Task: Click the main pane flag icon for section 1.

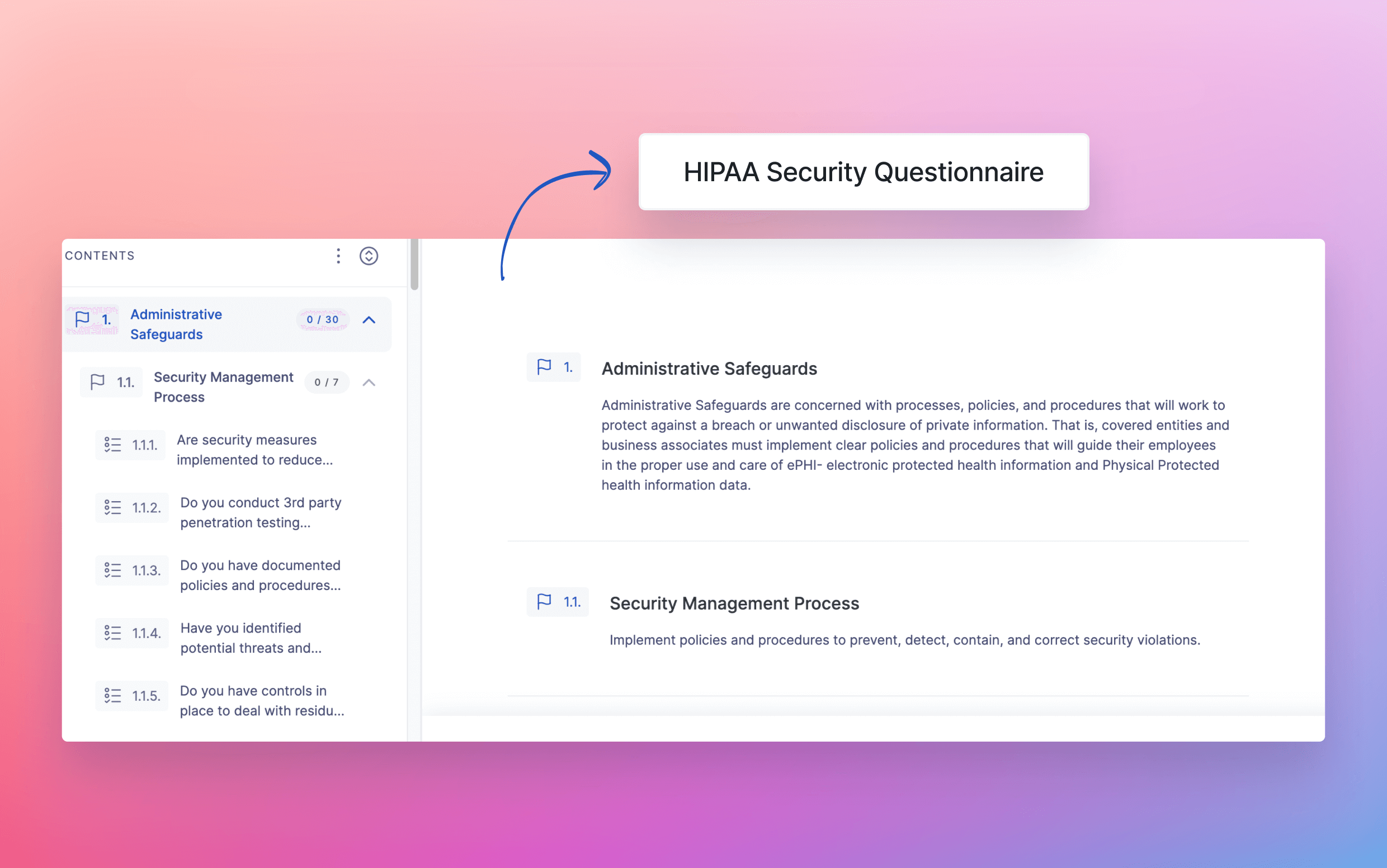Action: (544, 367)
